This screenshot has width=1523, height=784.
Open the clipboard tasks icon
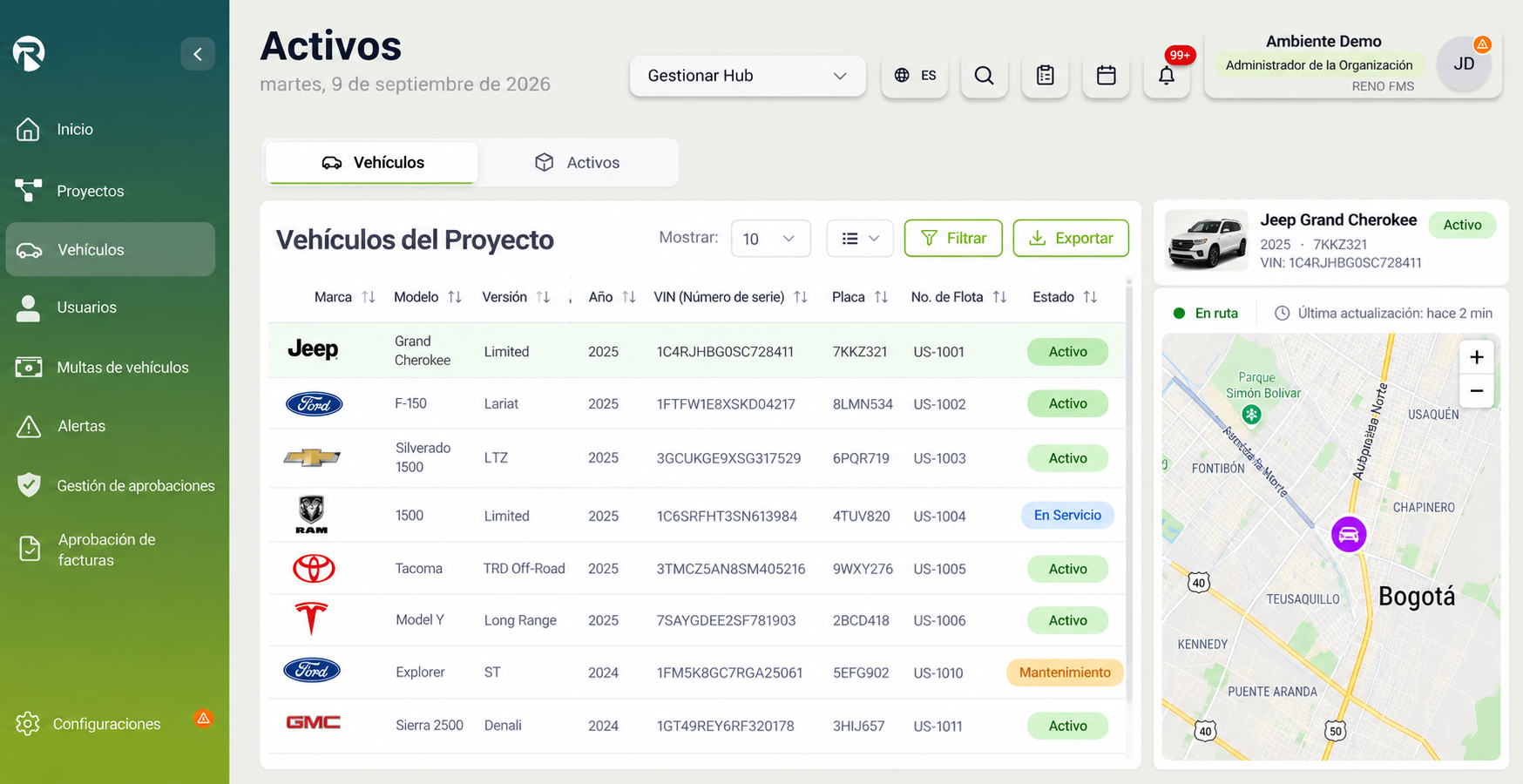click(x=1045, y=76)
